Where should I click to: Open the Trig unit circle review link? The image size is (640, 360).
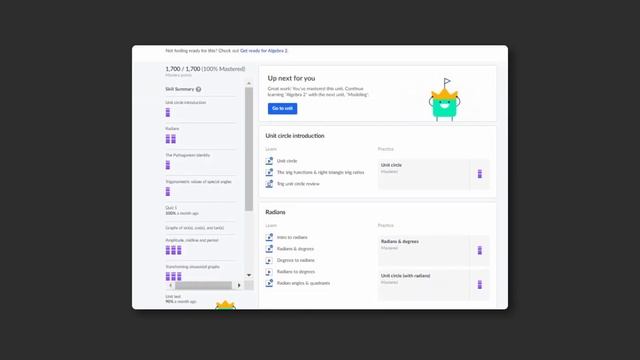pos(298,184)
